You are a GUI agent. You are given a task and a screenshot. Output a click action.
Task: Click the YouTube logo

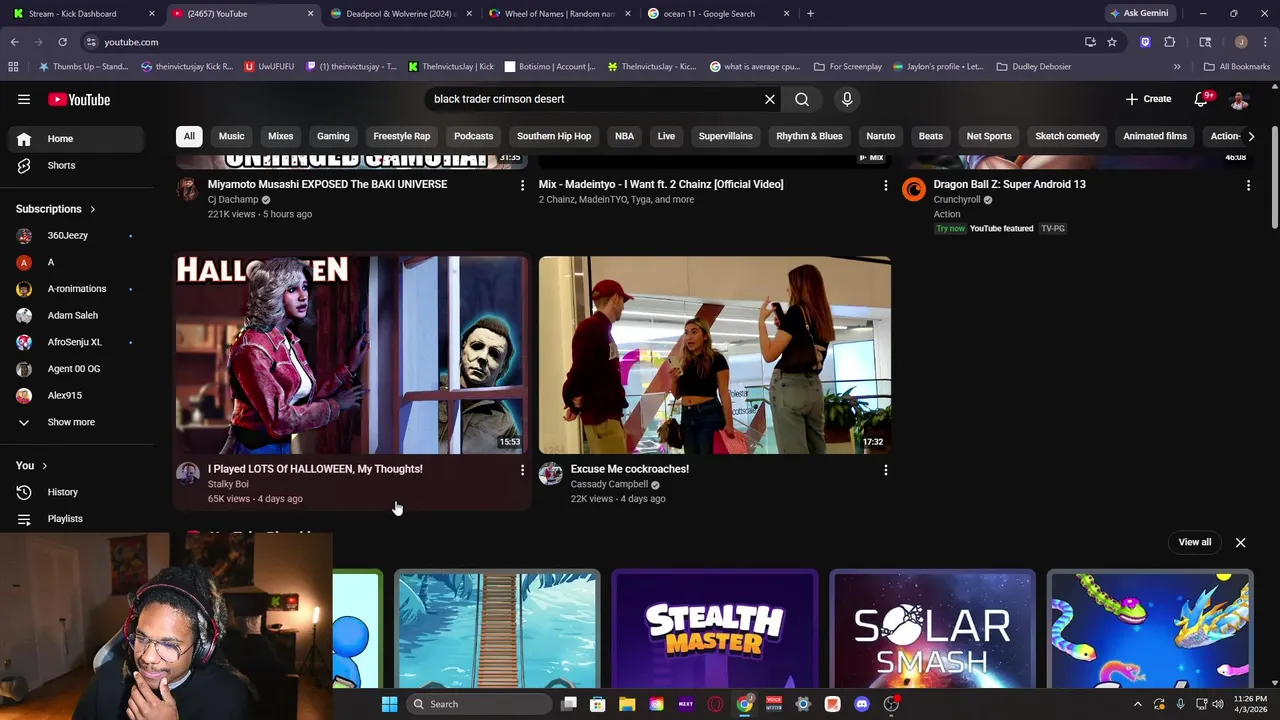point(79,99)
